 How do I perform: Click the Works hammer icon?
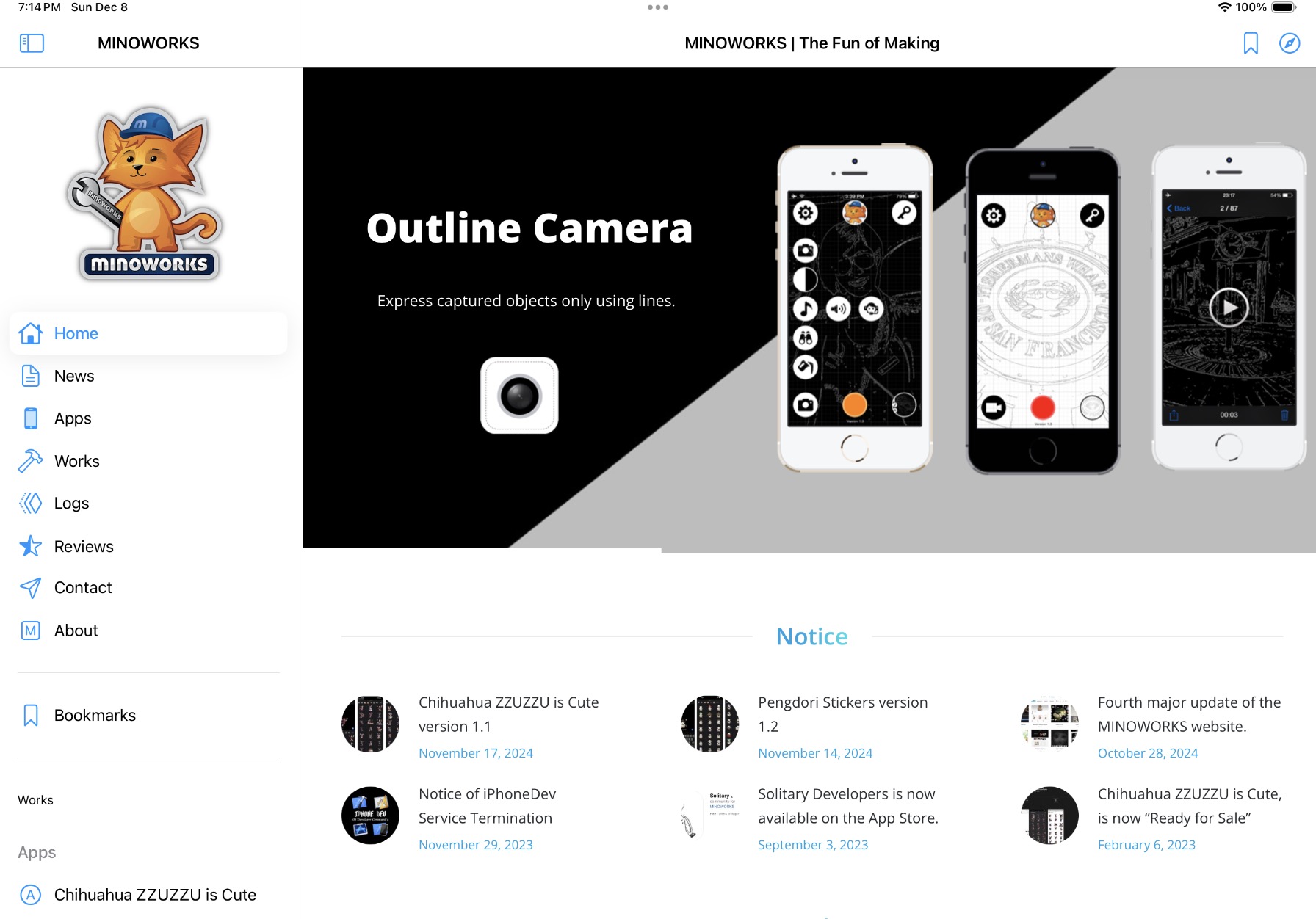[x=31, y=461]
